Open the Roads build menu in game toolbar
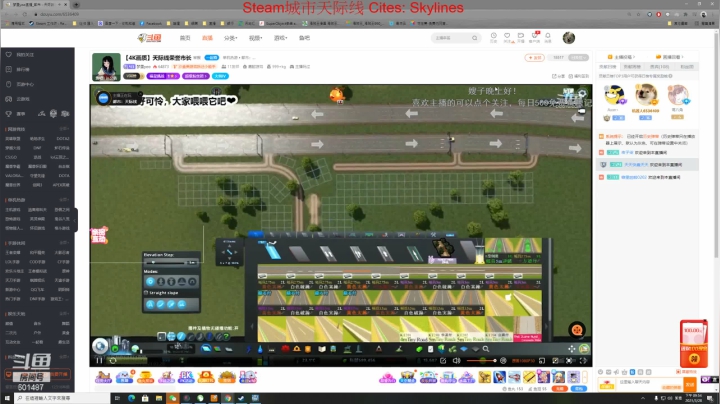 tap(206, 349)
